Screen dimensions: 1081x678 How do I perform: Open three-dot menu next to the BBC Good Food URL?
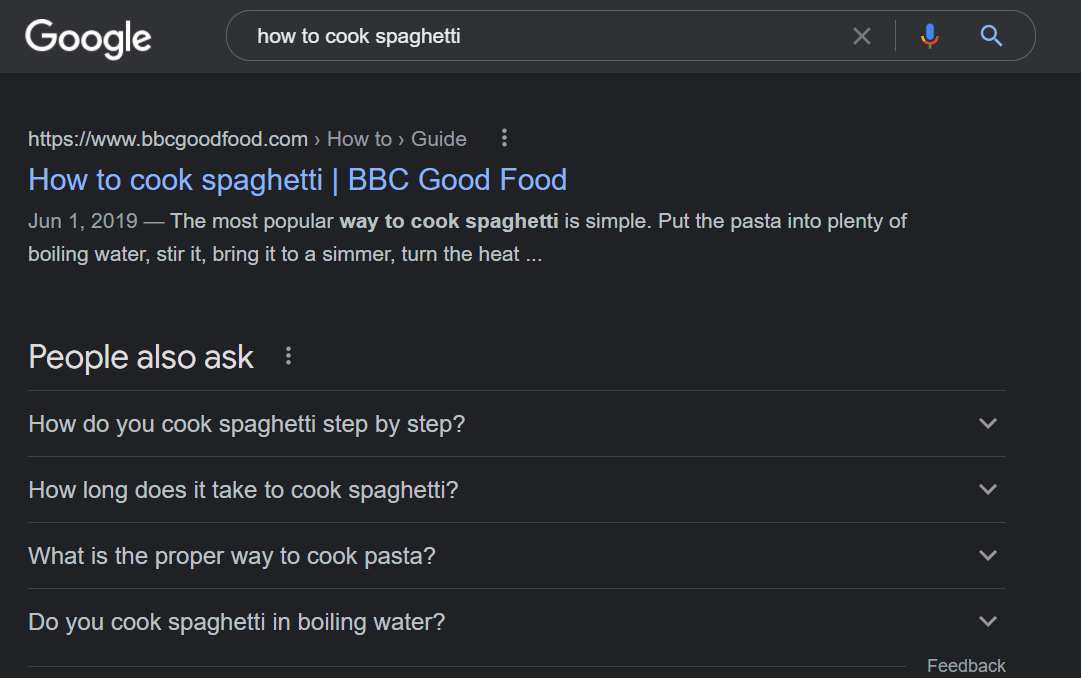[x=504, y=138]
